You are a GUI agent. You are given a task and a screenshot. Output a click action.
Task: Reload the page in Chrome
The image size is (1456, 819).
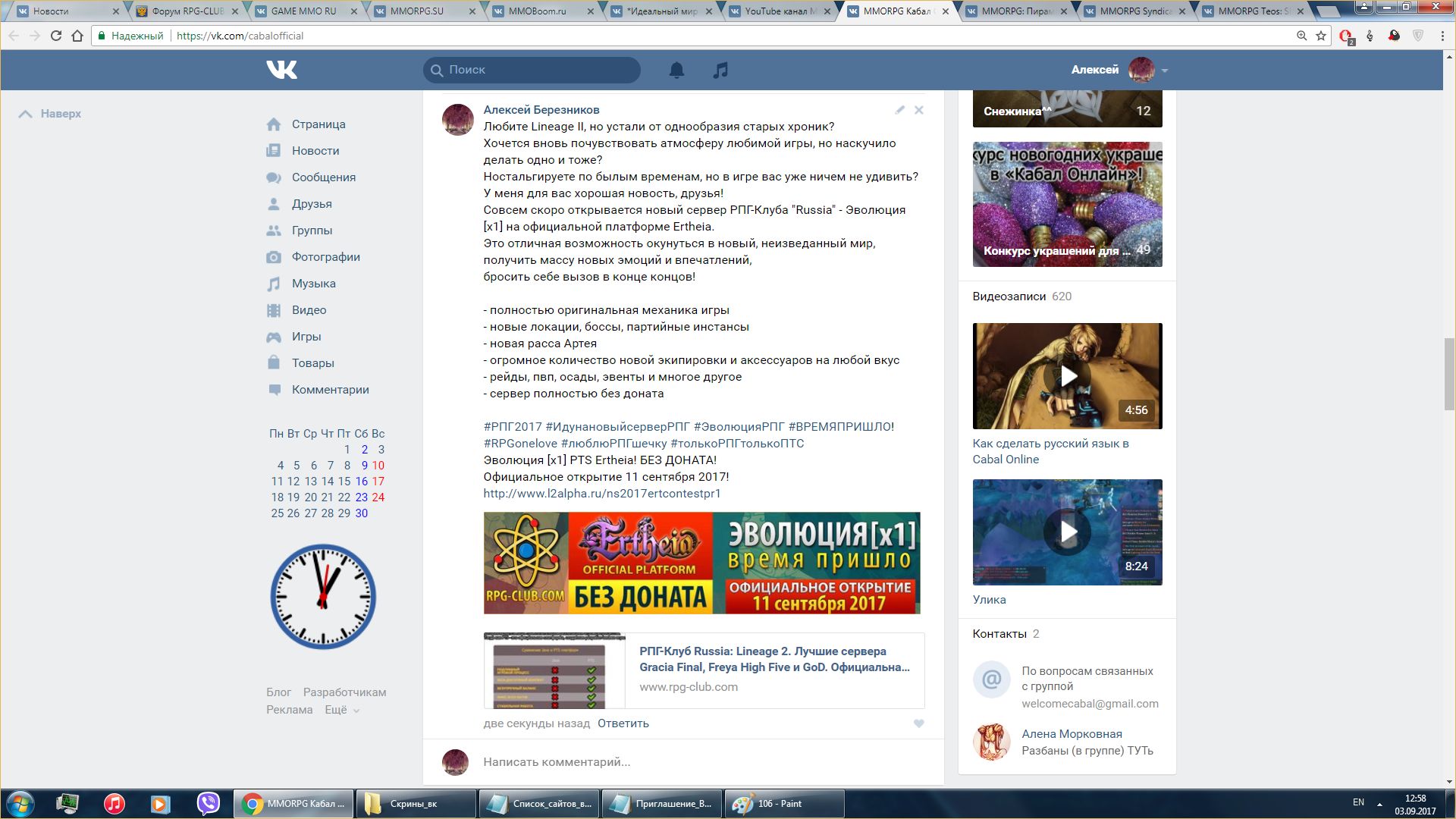click(x=56, y=36)
